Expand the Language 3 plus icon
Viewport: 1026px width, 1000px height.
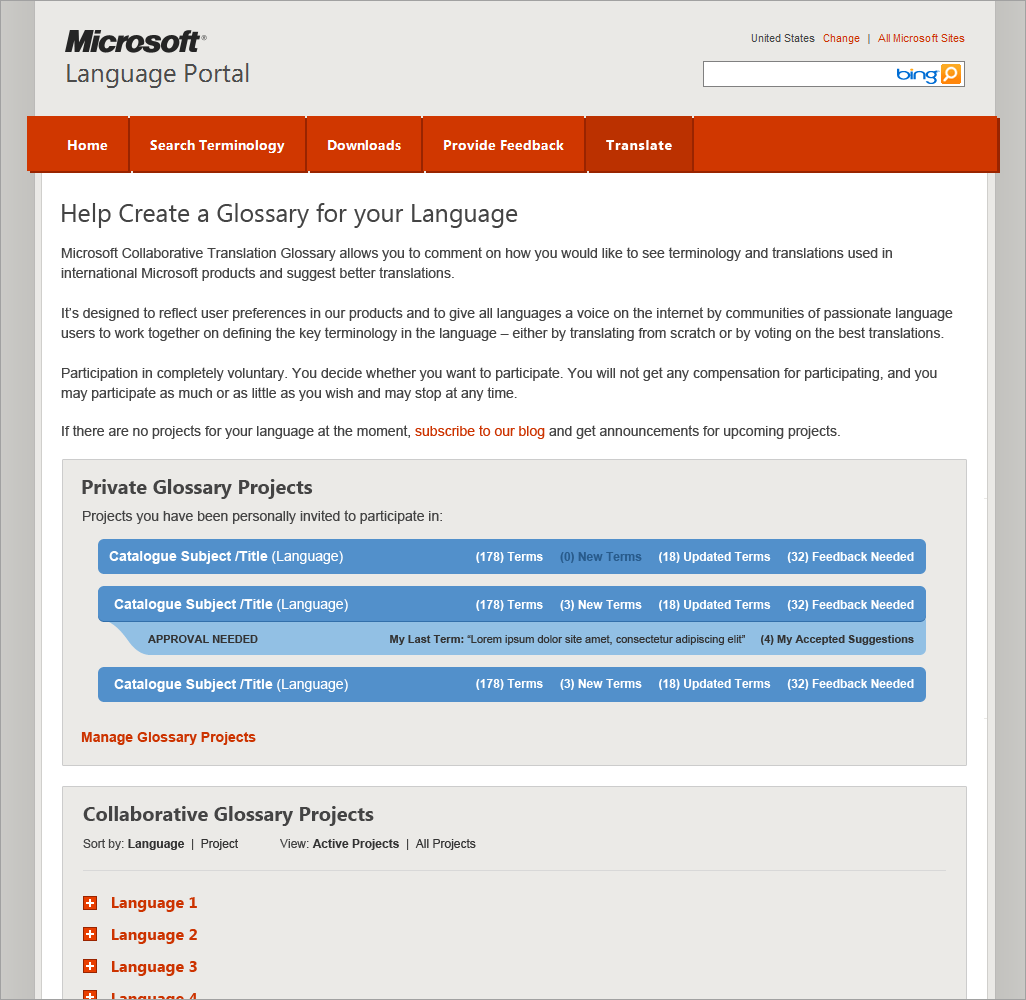pyautogui.click(x=90, y=967)
